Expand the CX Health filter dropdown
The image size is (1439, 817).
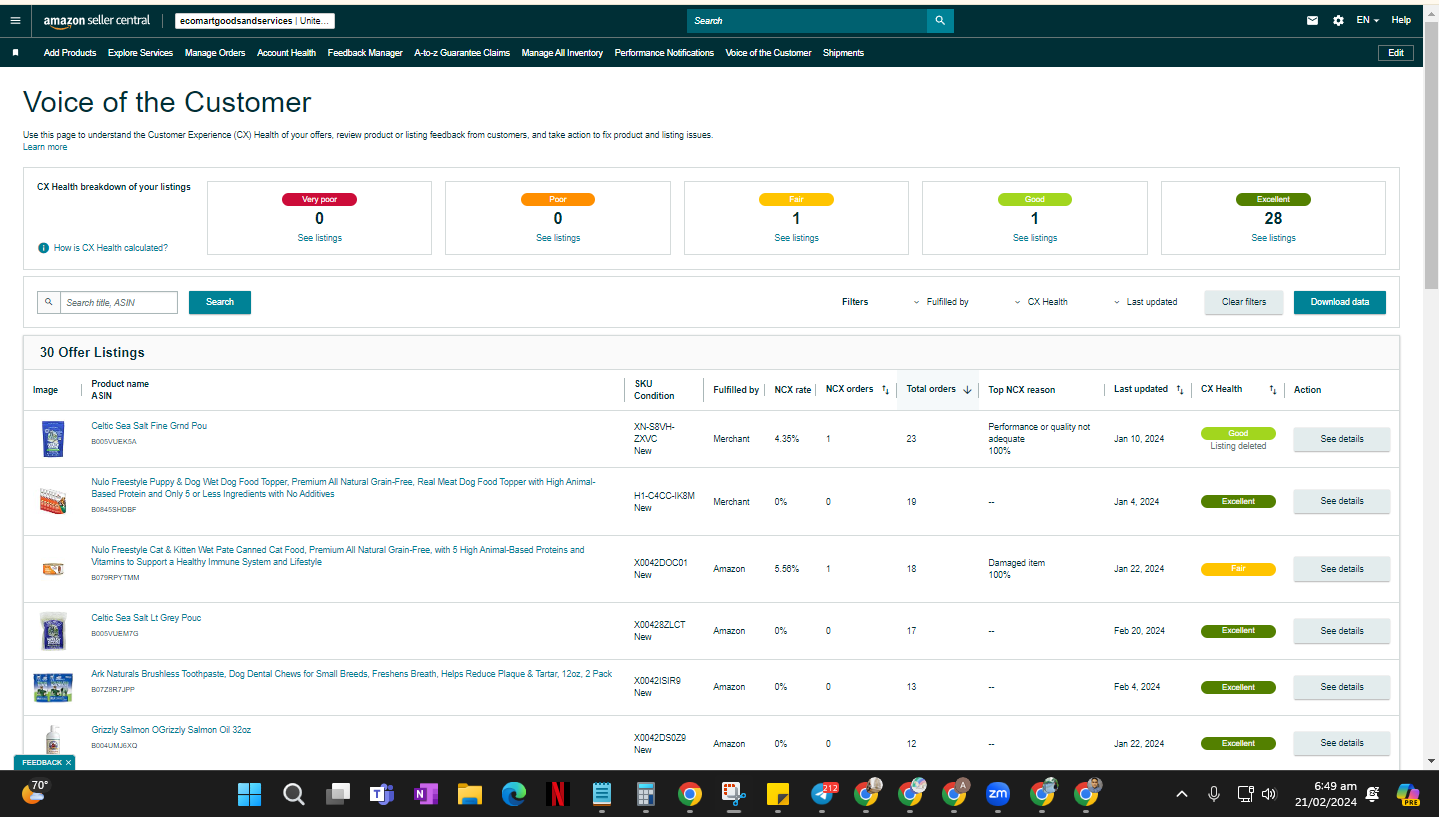point(1041,302)
